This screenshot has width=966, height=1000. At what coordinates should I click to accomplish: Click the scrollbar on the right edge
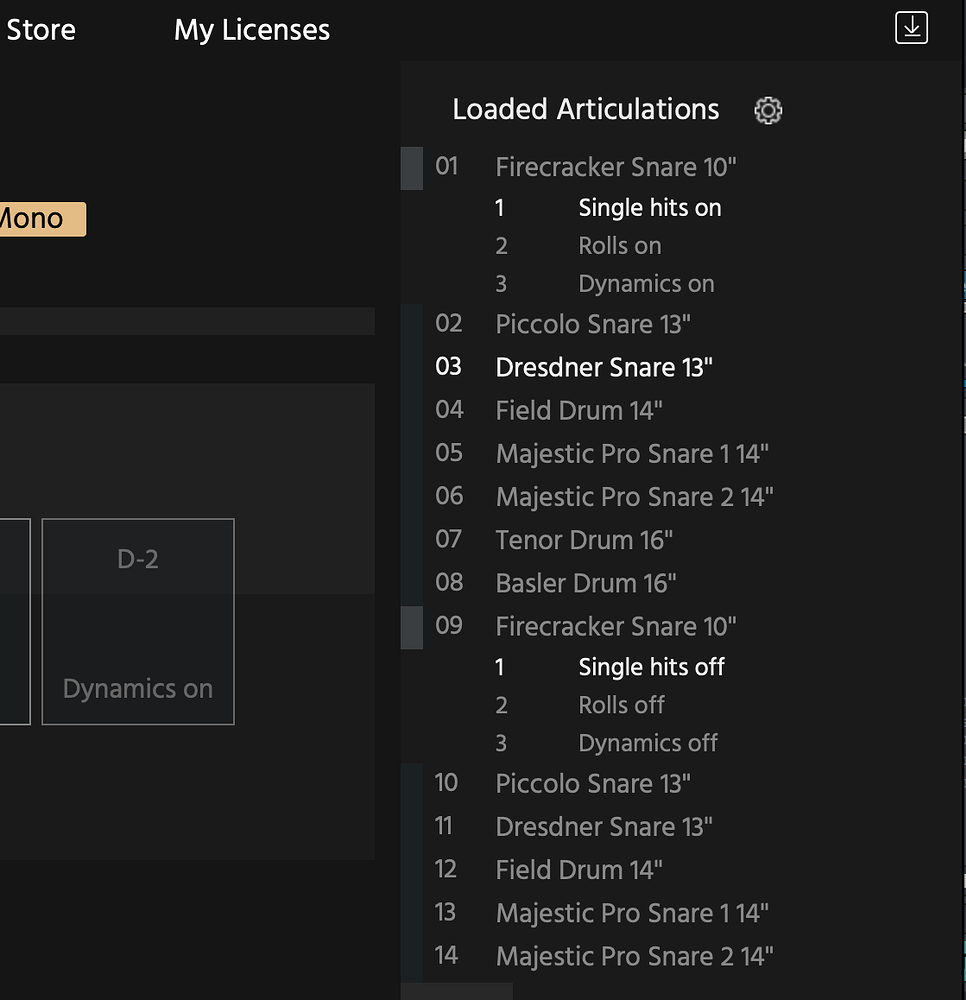(962, 500)
